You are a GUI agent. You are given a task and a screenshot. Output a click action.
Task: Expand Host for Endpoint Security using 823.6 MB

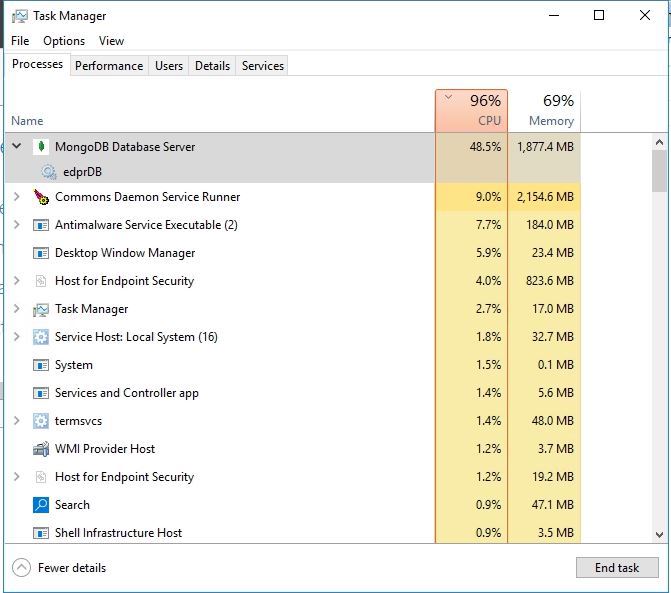click(17, 281)
